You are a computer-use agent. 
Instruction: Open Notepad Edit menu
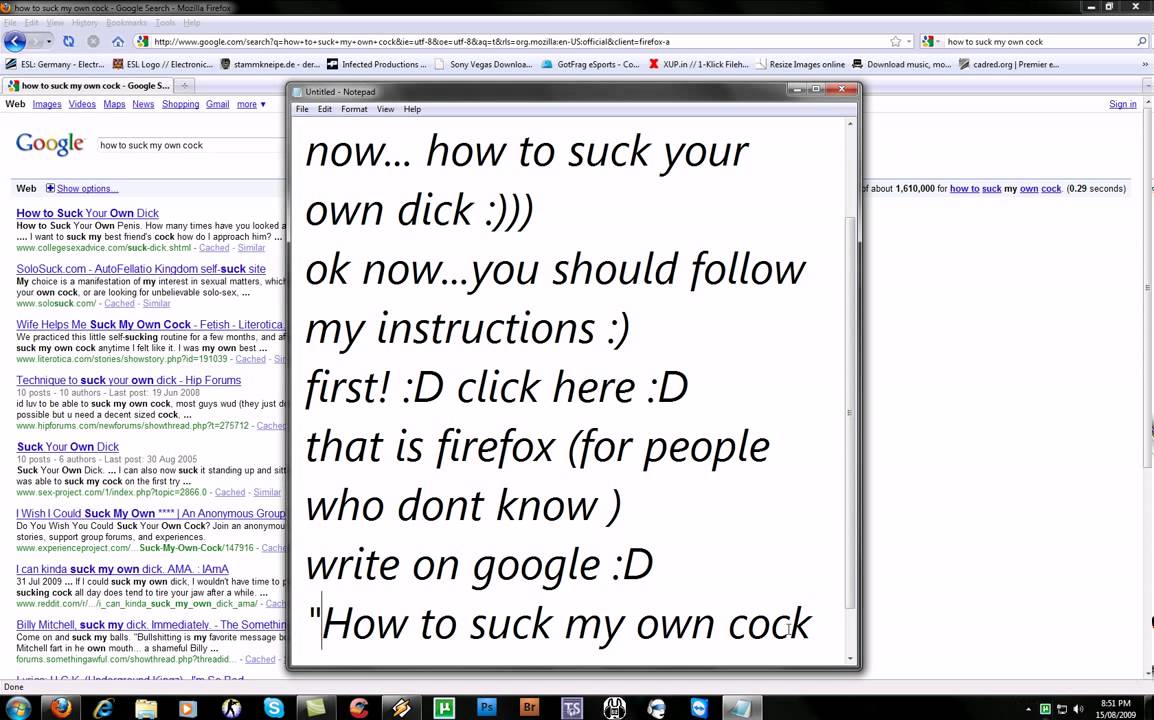click(x=325, y=109)
